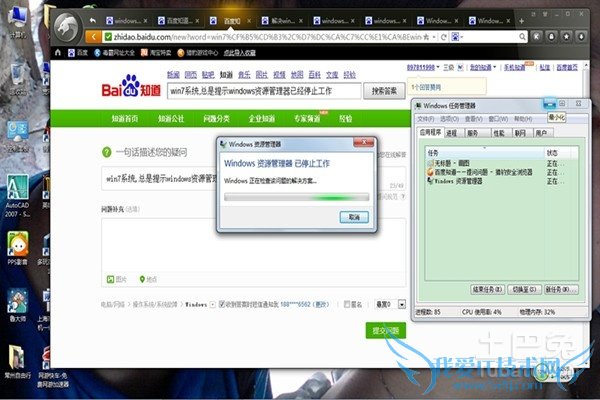Viewport: 600px width, 400px height.
Task: Click the green question mark icon
Action: pyautogui.click(x=106, y=152)
